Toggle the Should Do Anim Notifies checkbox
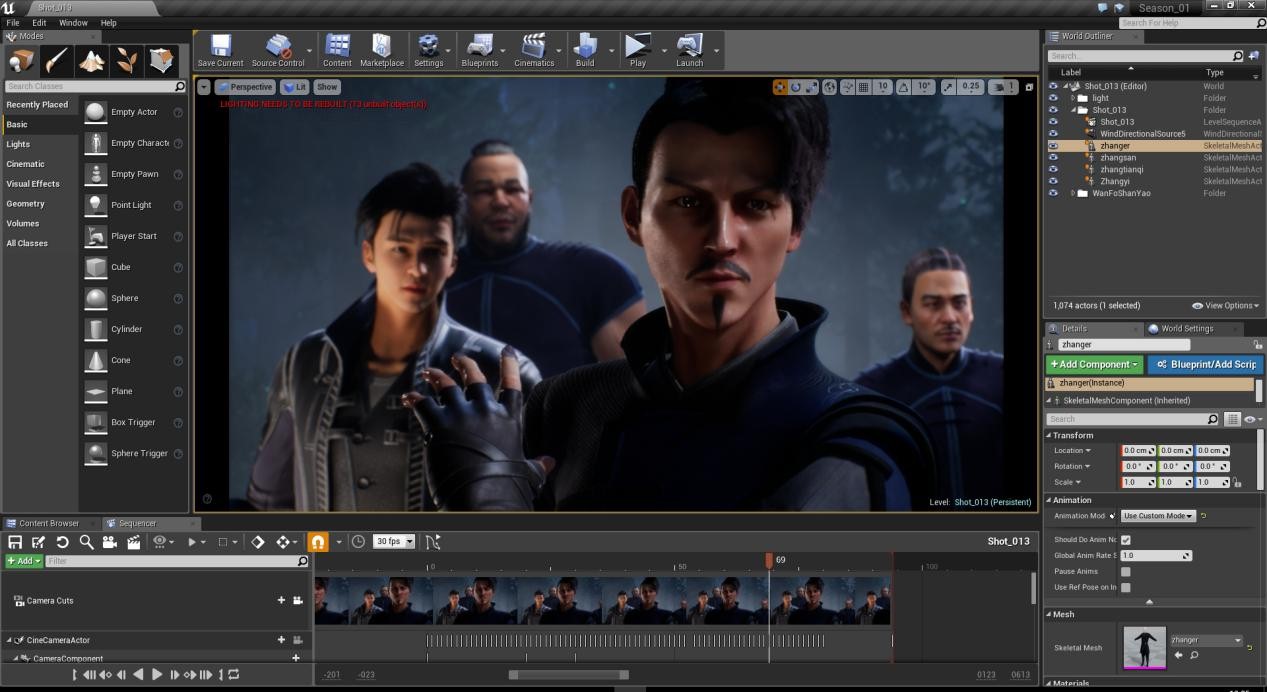Image resolution: width=1267 pixels, height=692 pixels. coord(1126,540)
